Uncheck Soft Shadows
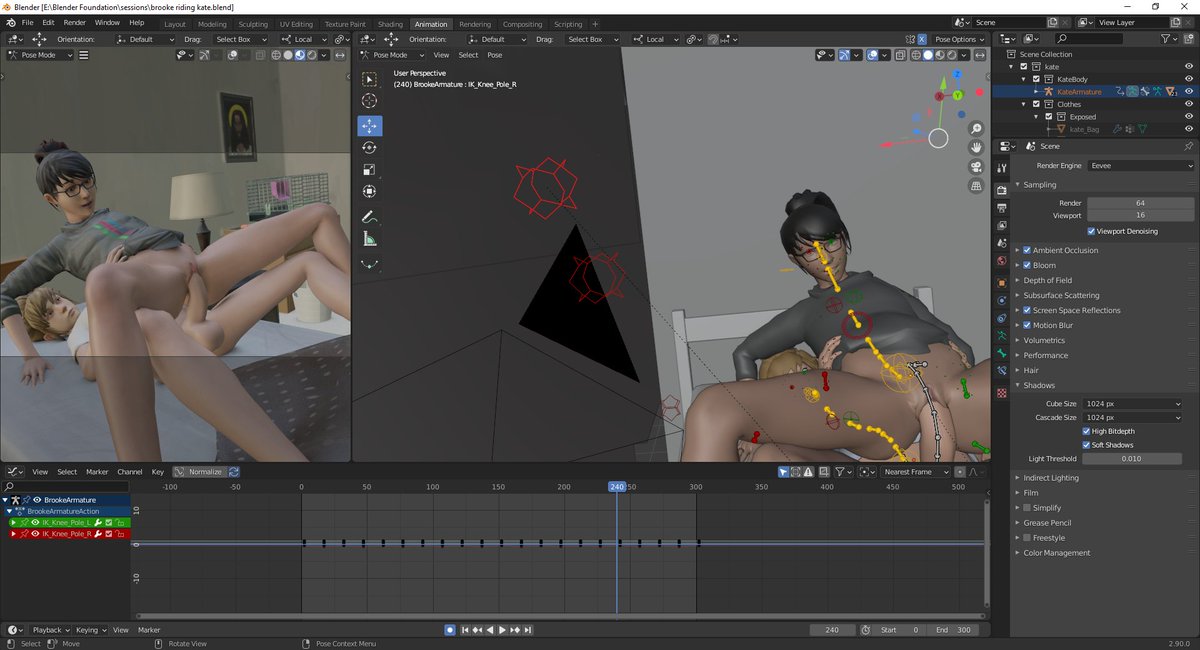Screen dimensions: 1200x650 pyautogui.click(x=1086, y=445)
